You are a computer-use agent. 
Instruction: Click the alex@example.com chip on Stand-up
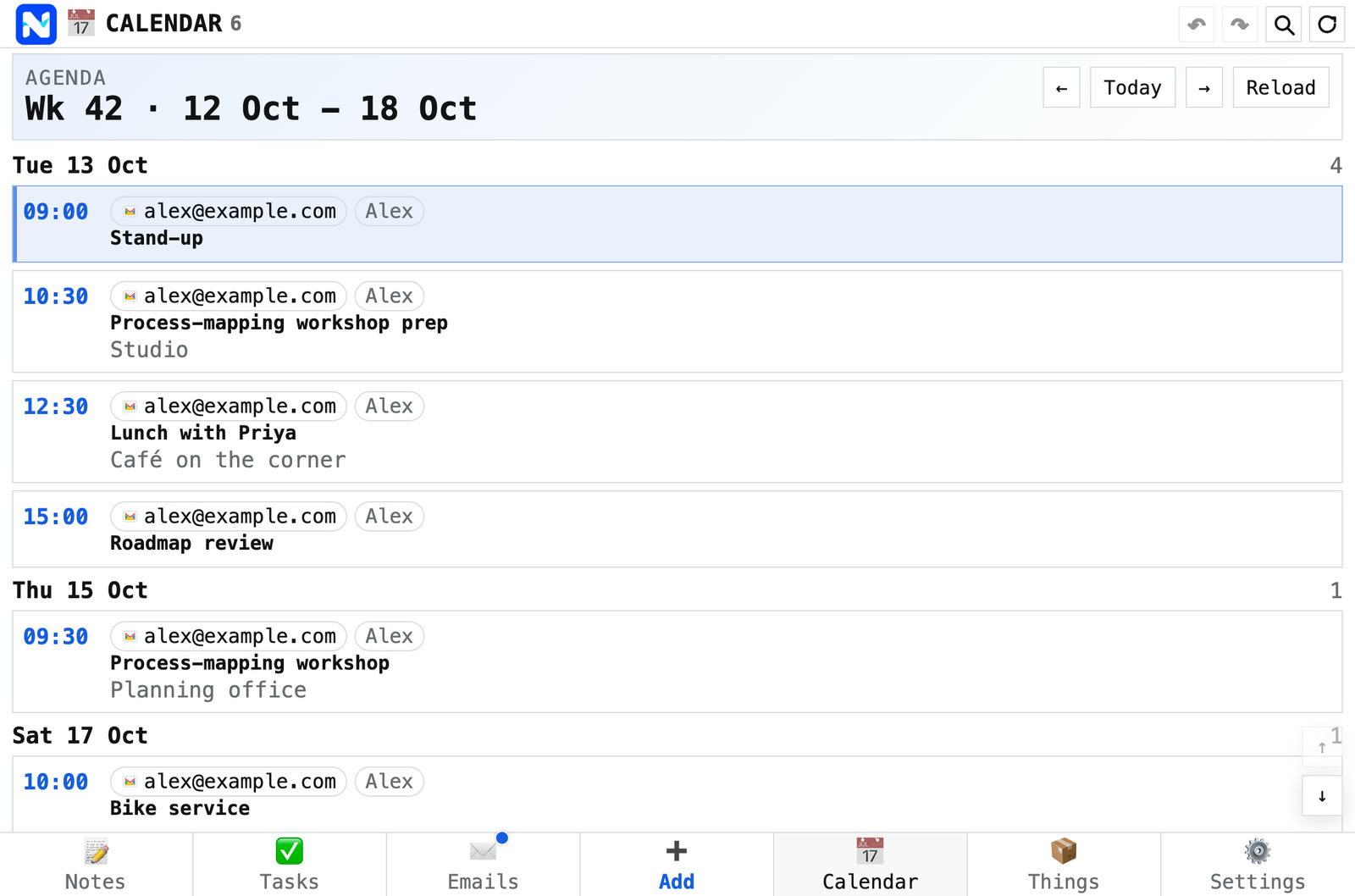(x=229, y=211)
